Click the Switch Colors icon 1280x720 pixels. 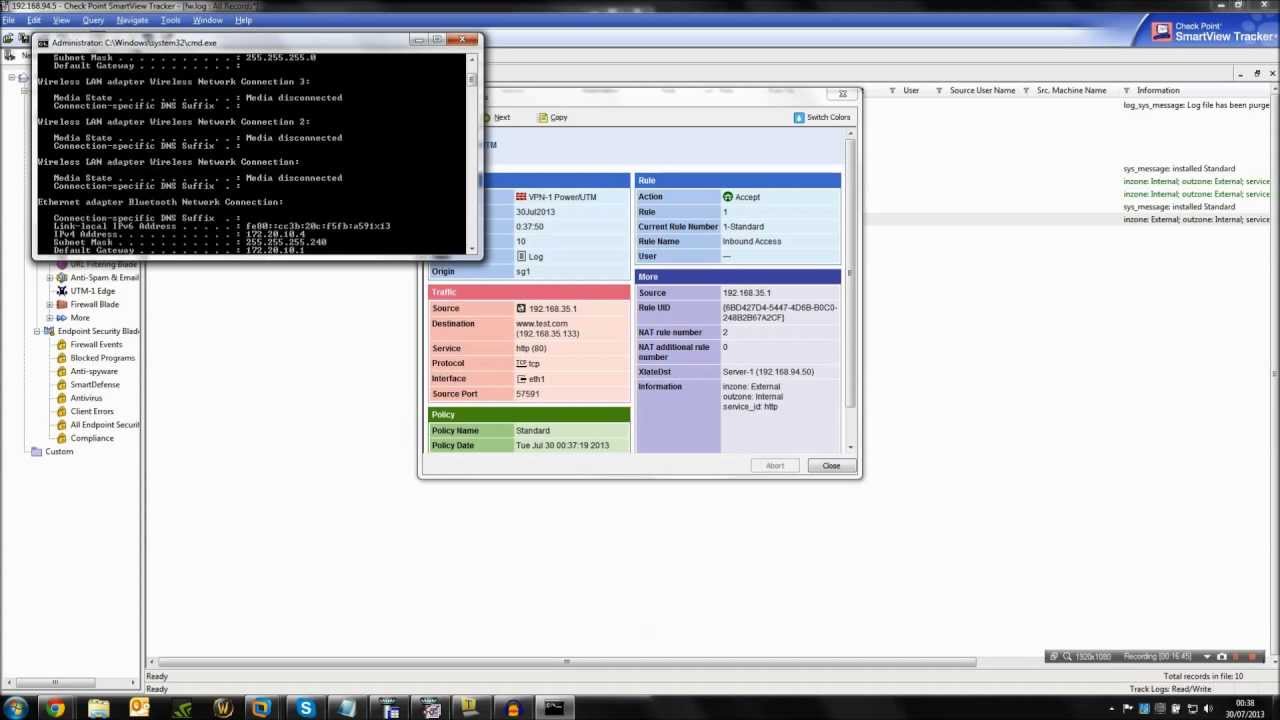799,117
